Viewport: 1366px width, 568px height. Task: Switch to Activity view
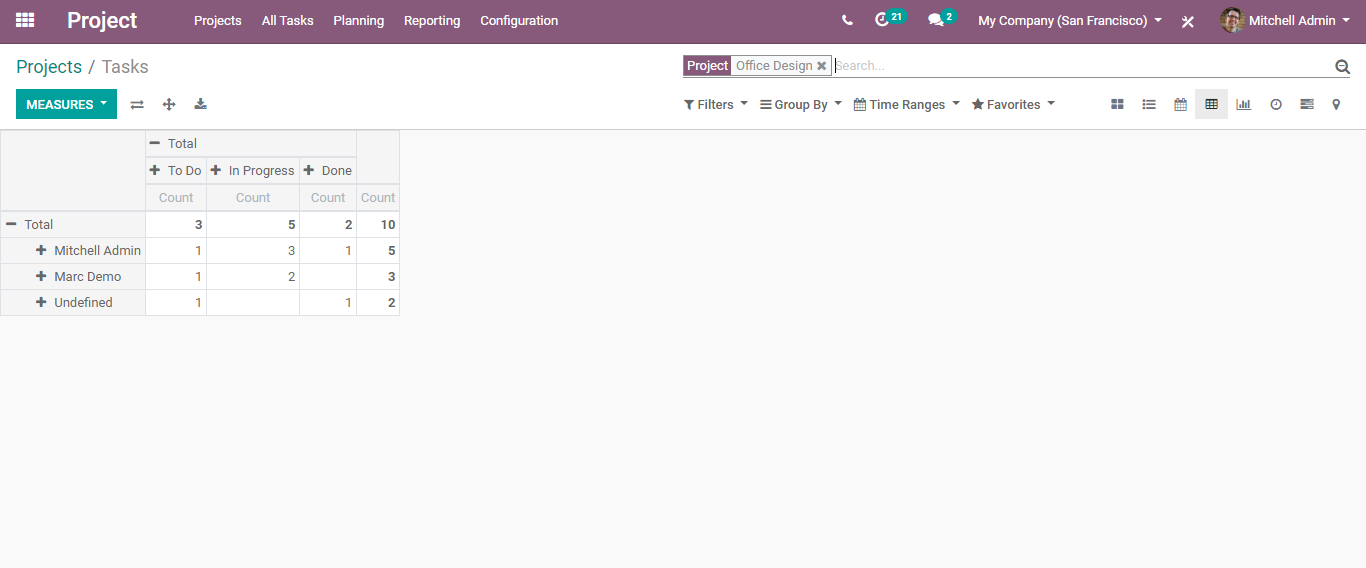coord(1276,104)
